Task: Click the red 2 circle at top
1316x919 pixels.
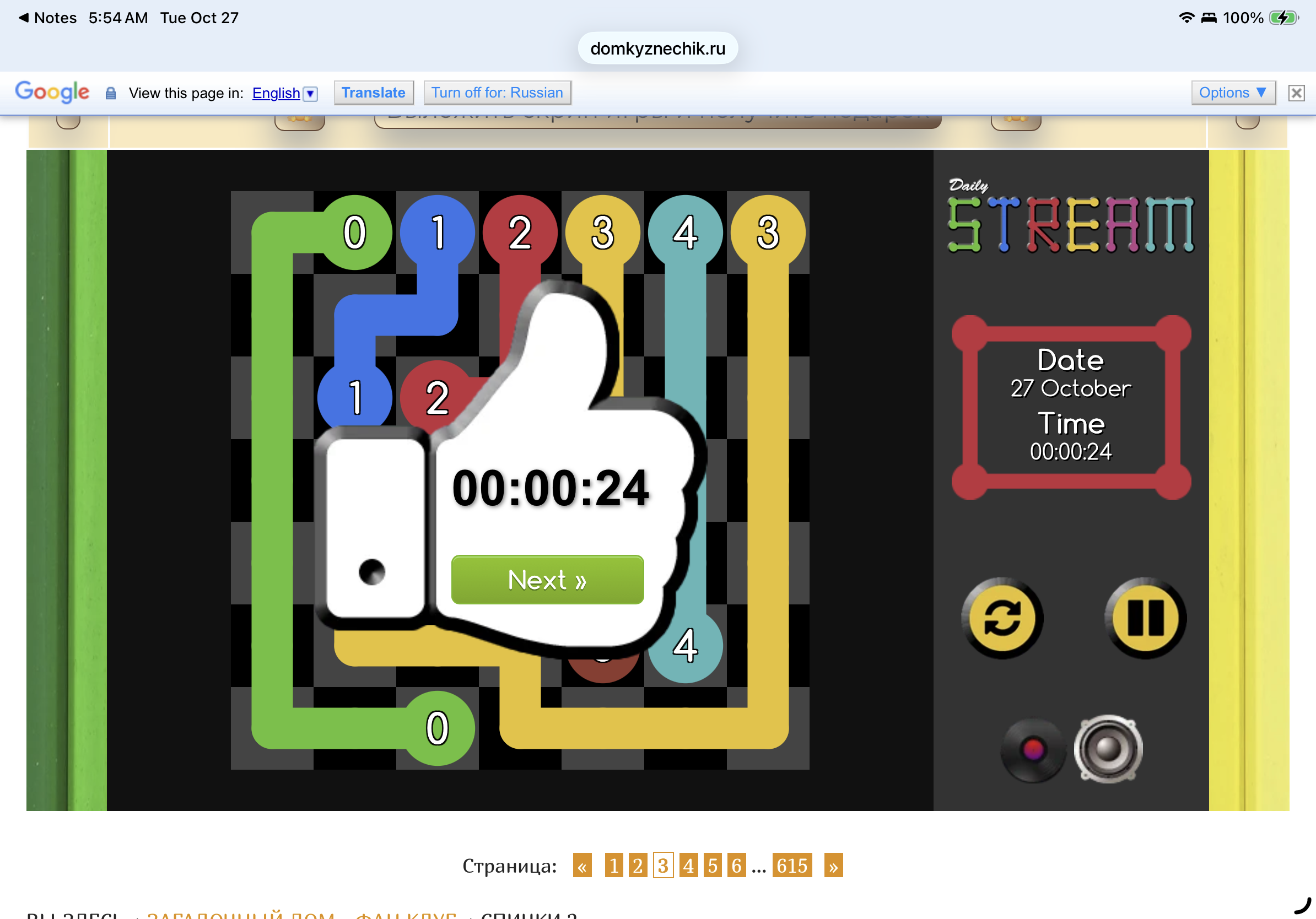Action: coord(520,233)
